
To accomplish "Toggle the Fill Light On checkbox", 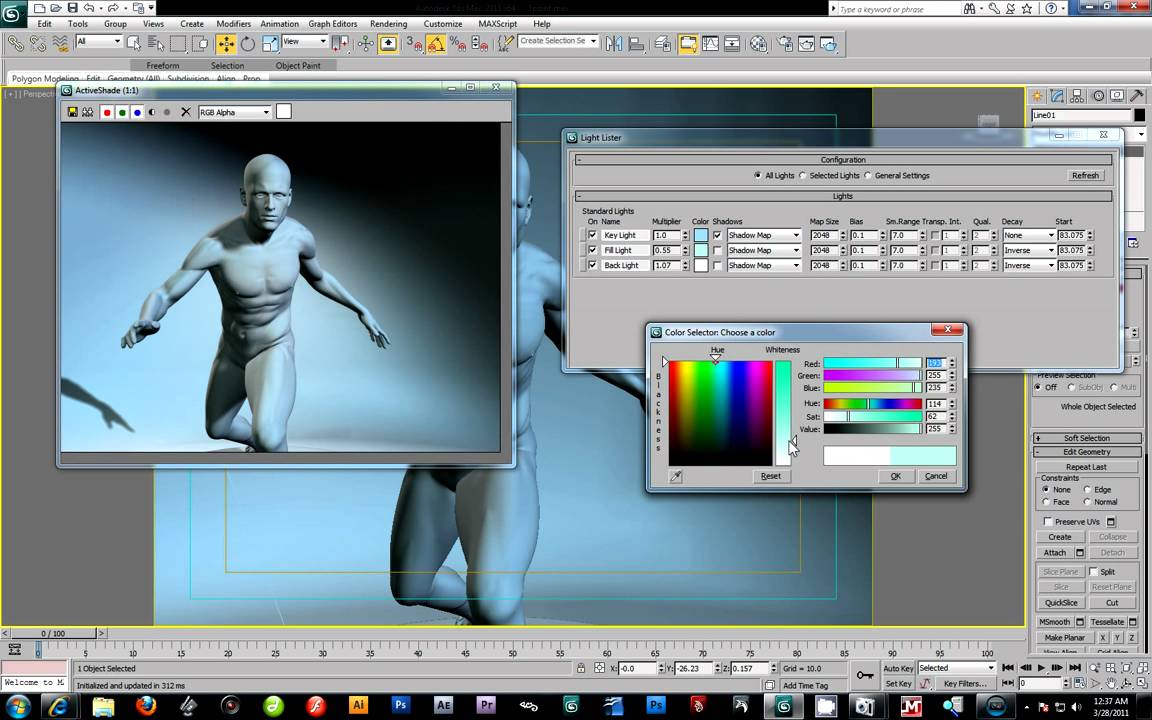I will [592, 251].
